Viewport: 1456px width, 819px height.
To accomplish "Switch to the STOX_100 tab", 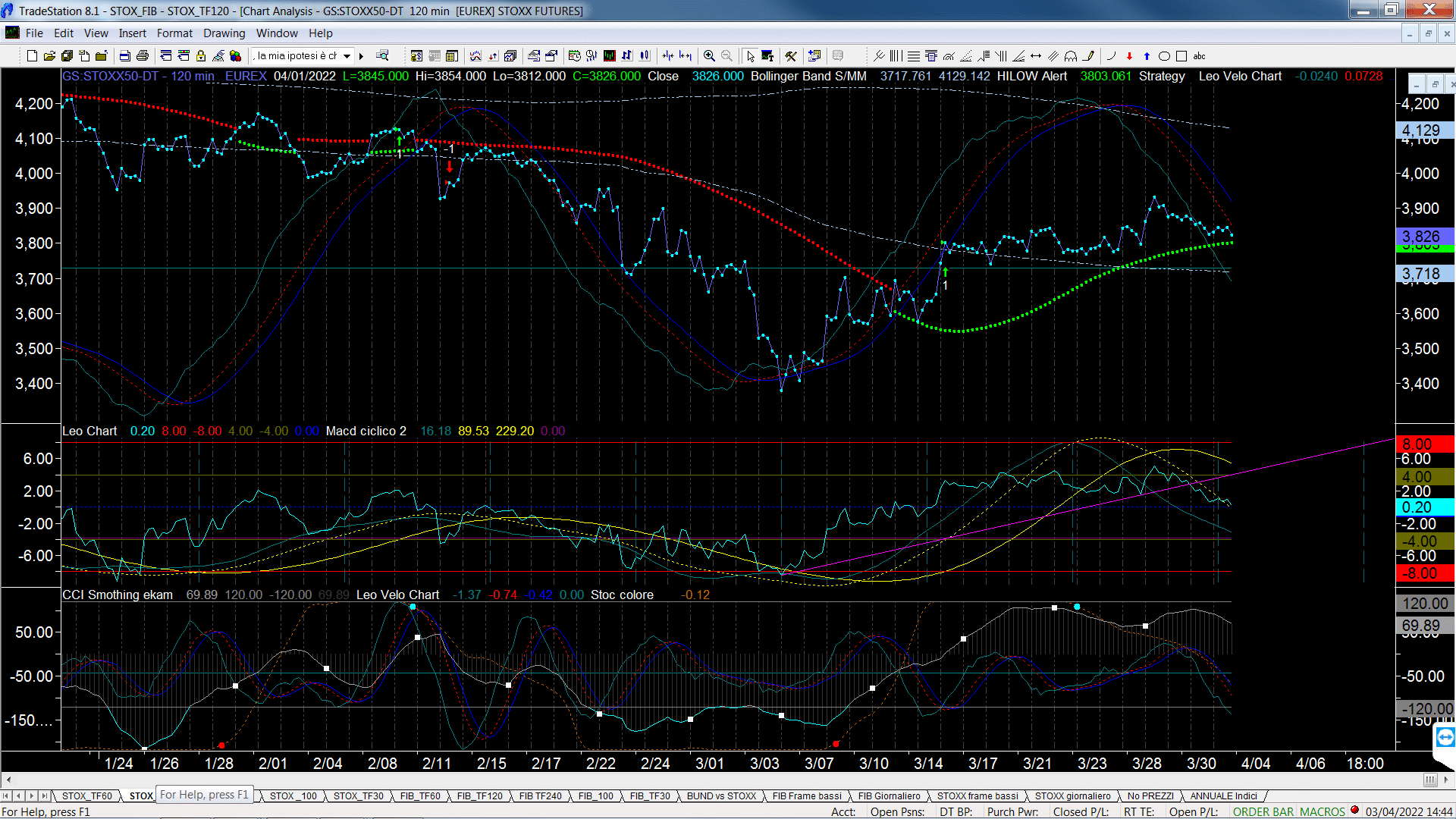I will pyautogui.click(x=293, y=795).
